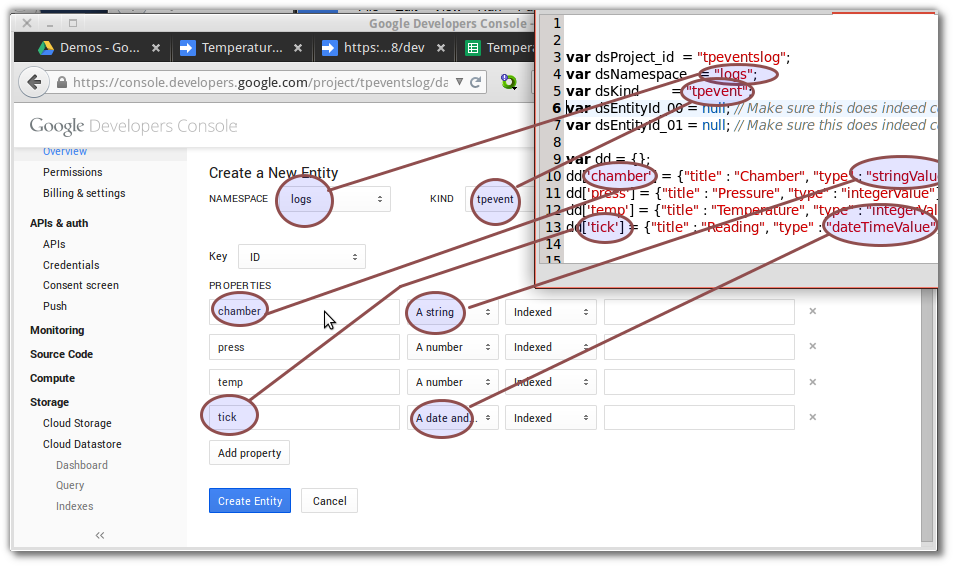Open the type dropdown for temp property
Viewport: 954px width, 567px height.
pyautogui.click(x=453, y=382)
